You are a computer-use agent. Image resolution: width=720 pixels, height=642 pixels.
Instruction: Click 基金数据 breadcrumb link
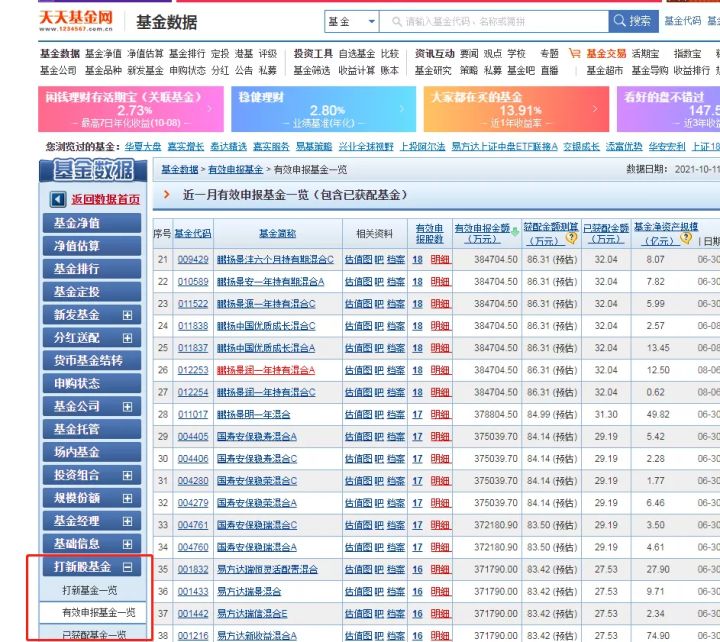[180, 169]
